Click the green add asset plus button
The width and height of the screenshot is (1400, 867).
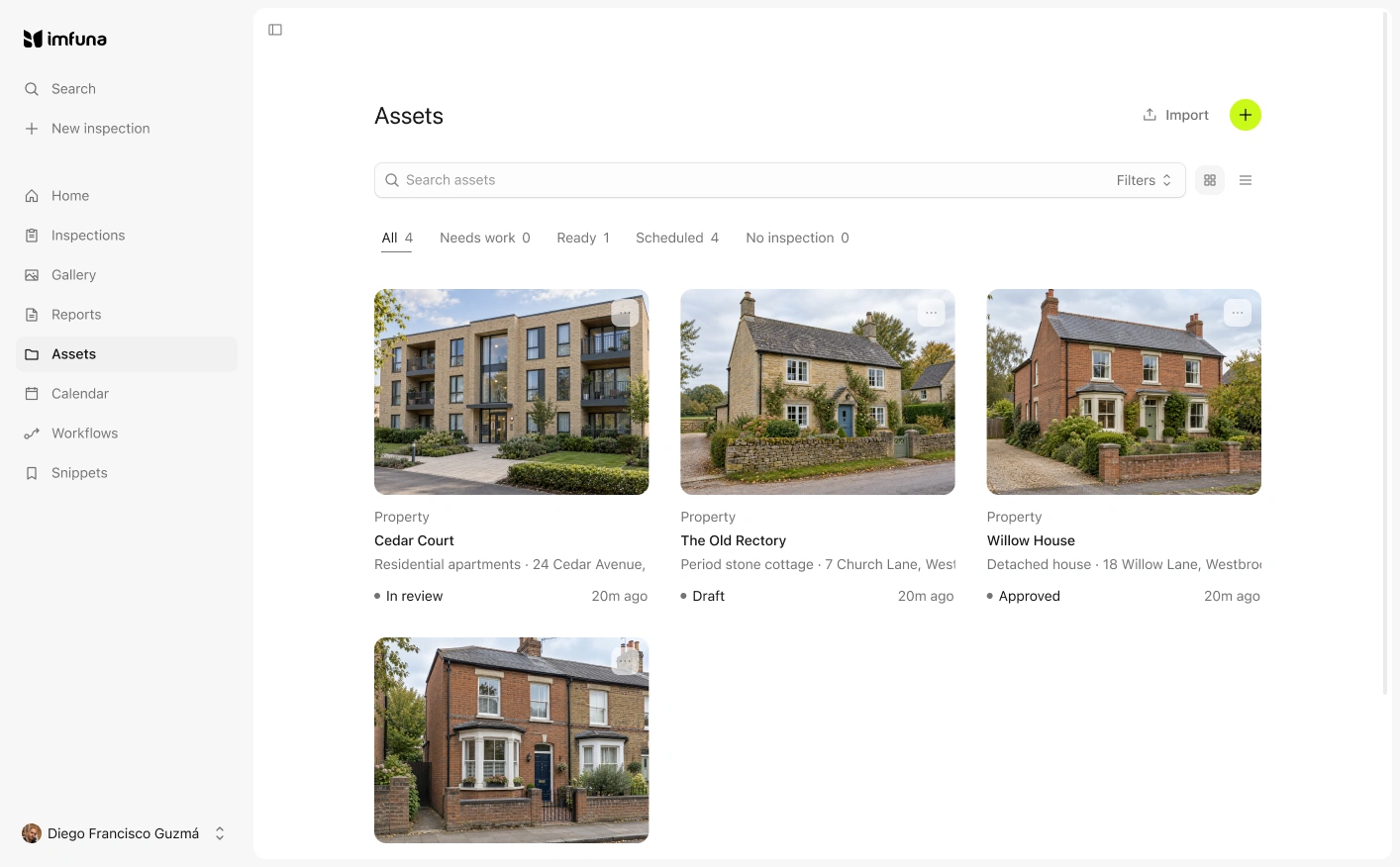pyautogui.click(x=1246, y=115)
